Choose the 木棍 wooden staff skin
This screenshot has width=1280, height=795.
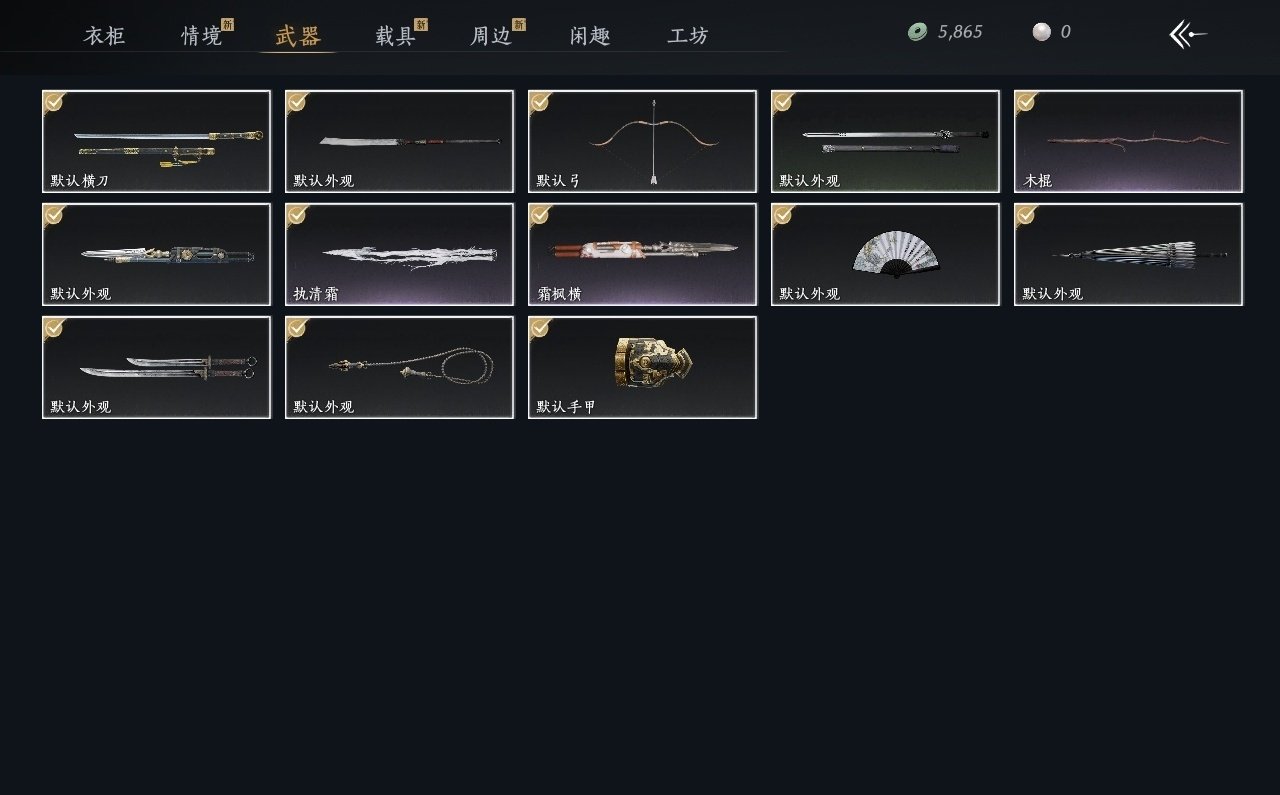[1128, 141]
